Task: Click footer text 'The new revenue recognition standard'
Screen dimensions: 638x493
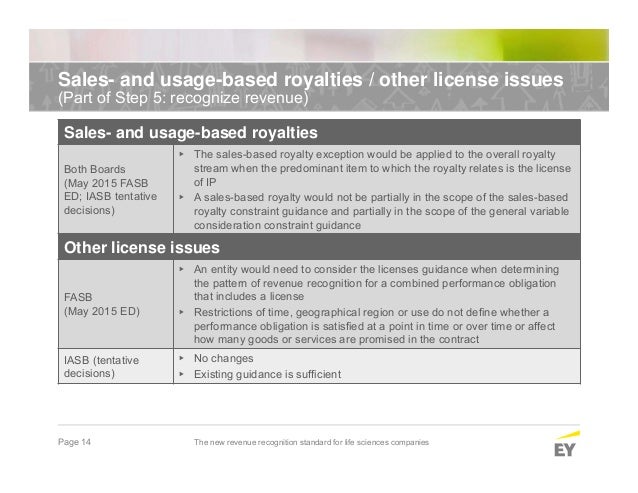Action: (x=262, y=442)
